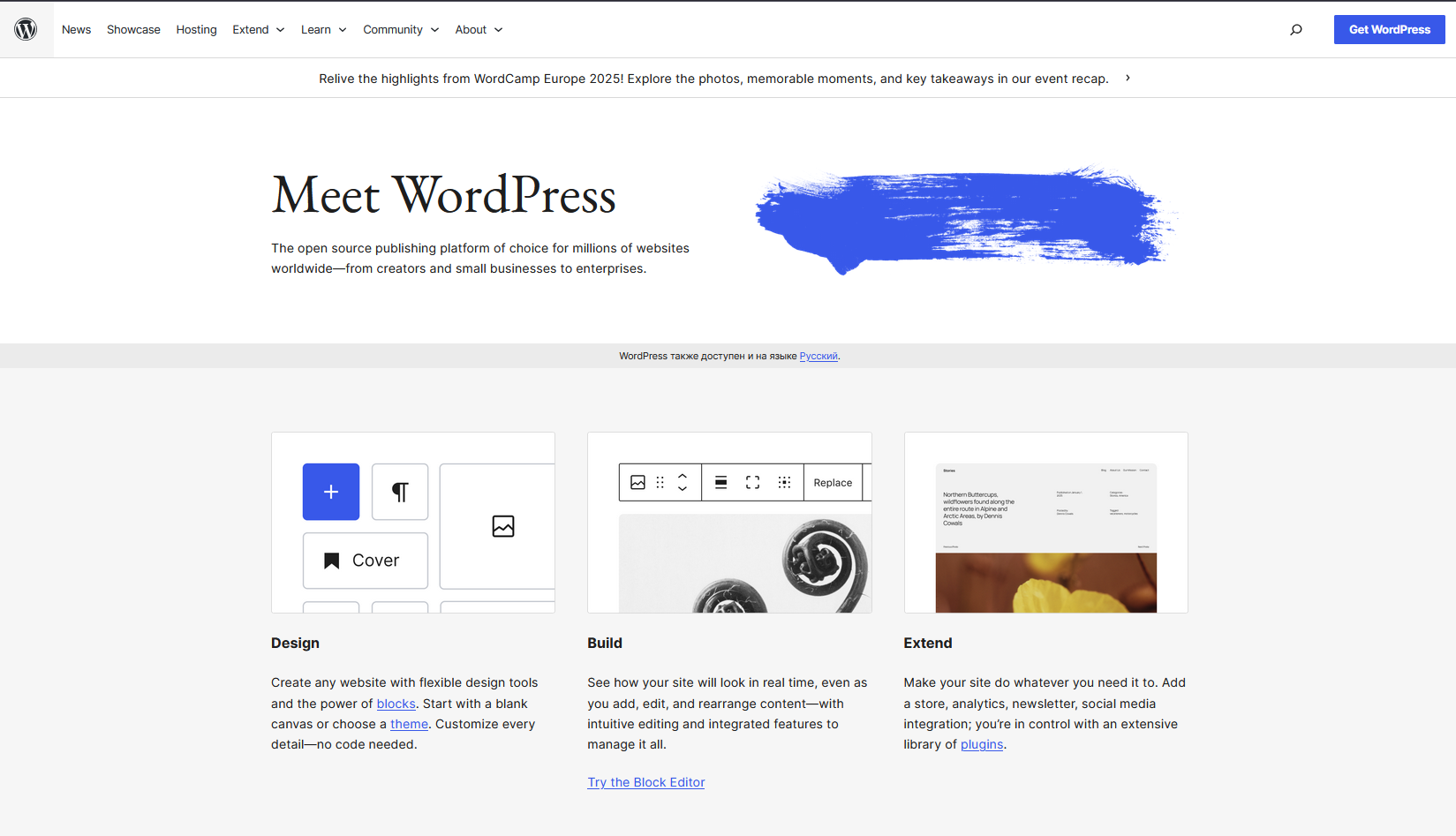Image resolution: width=1456 pixels, height=836 pixels.
Task: Follow the Русский language link
Action: click(819, 357)
